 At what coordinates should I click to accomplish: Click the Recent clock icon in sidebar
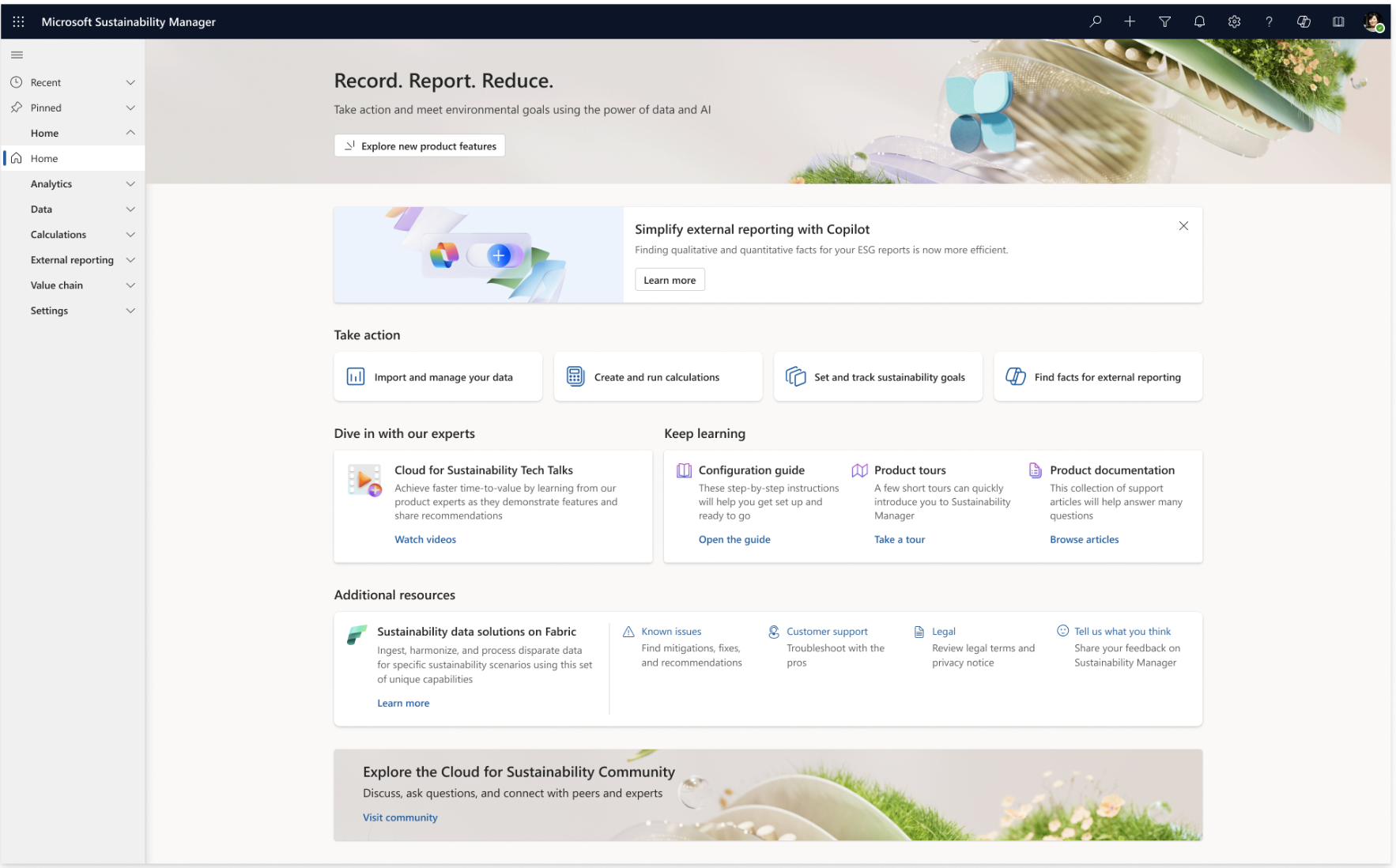coord(16,82)
